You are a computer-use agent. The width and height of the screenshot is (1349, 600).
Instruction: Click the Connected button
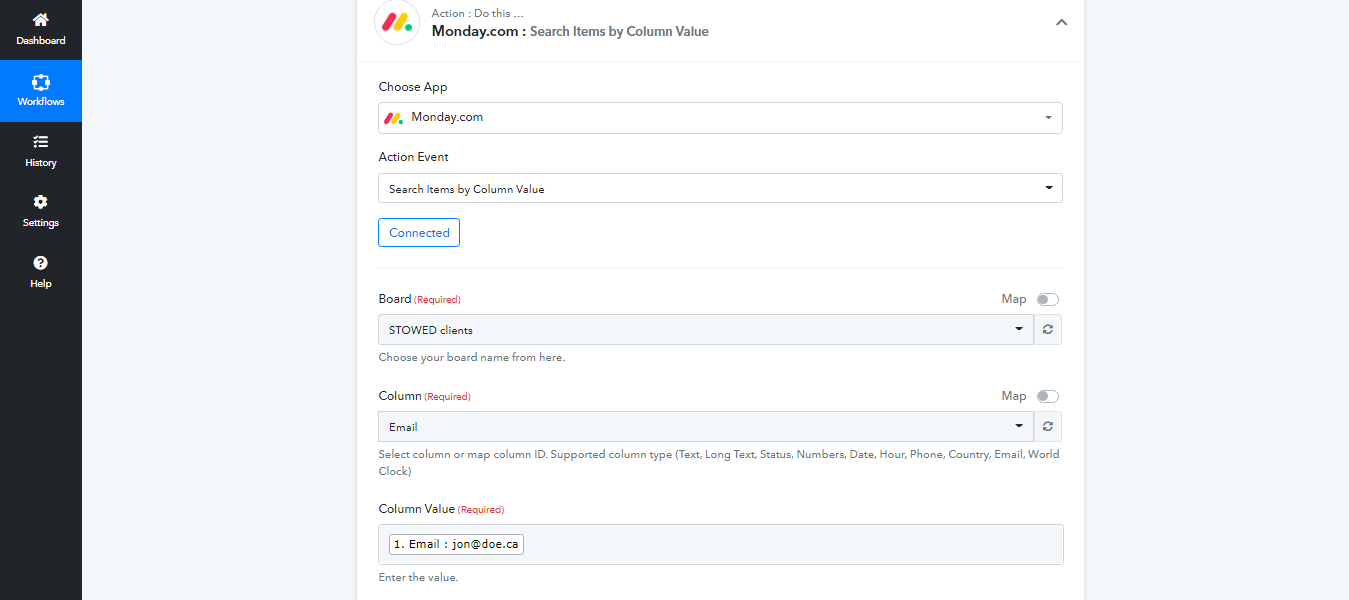[419, 232]
